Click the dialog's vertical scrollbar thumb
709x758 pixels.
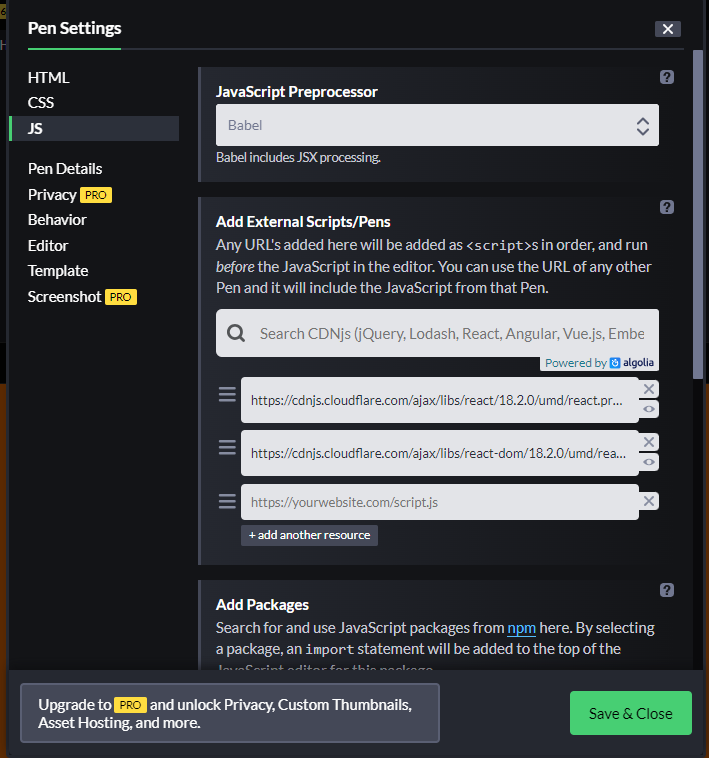point(697,215)
